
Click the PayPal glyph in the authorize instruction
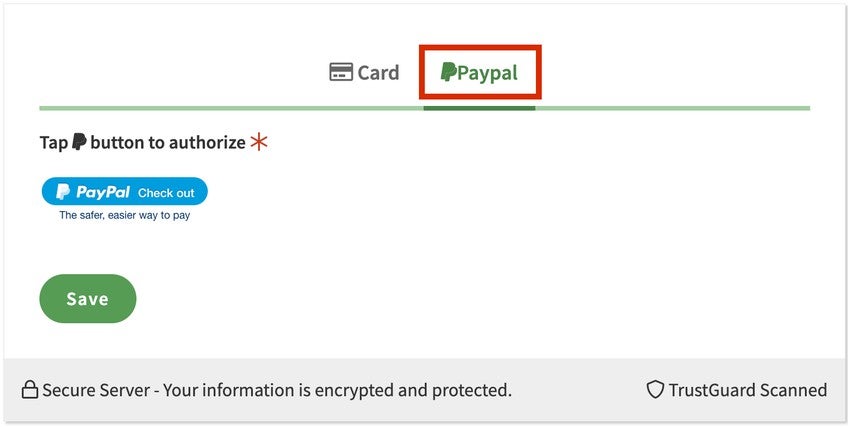tap(79, 142)
